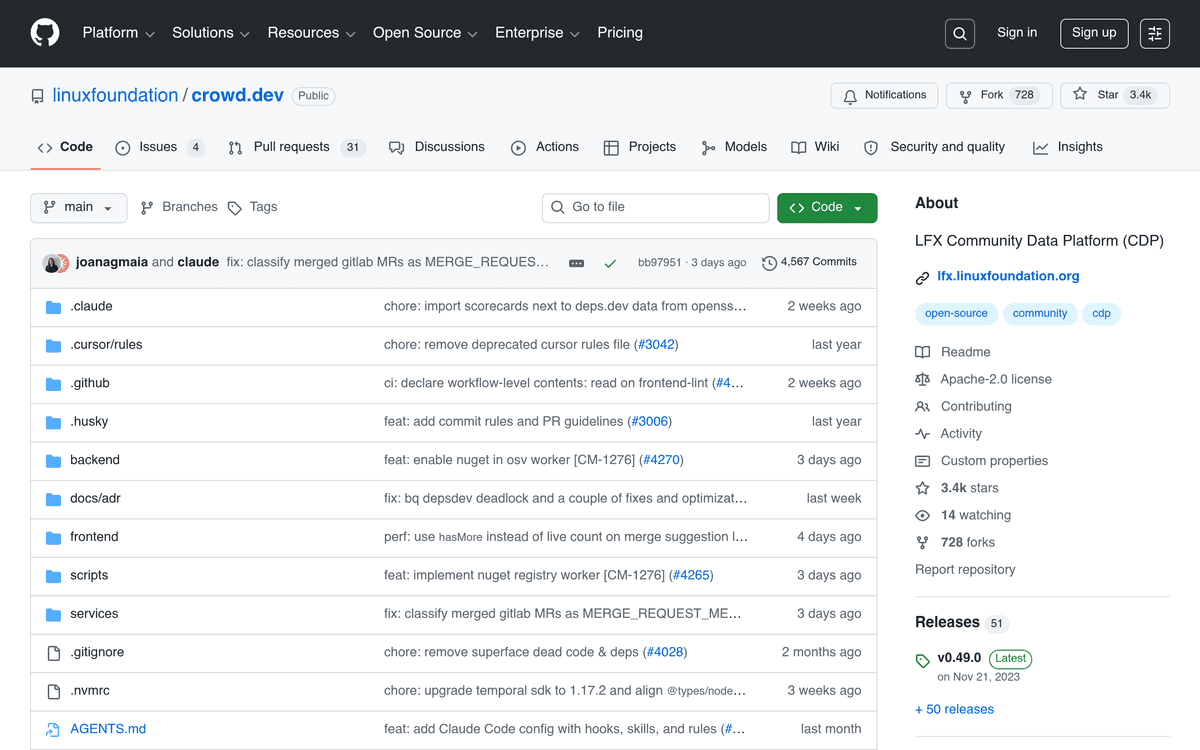Viewport: 1200px width, 750px height.
Task: Switch to the Issues tab
Action: 159,147
